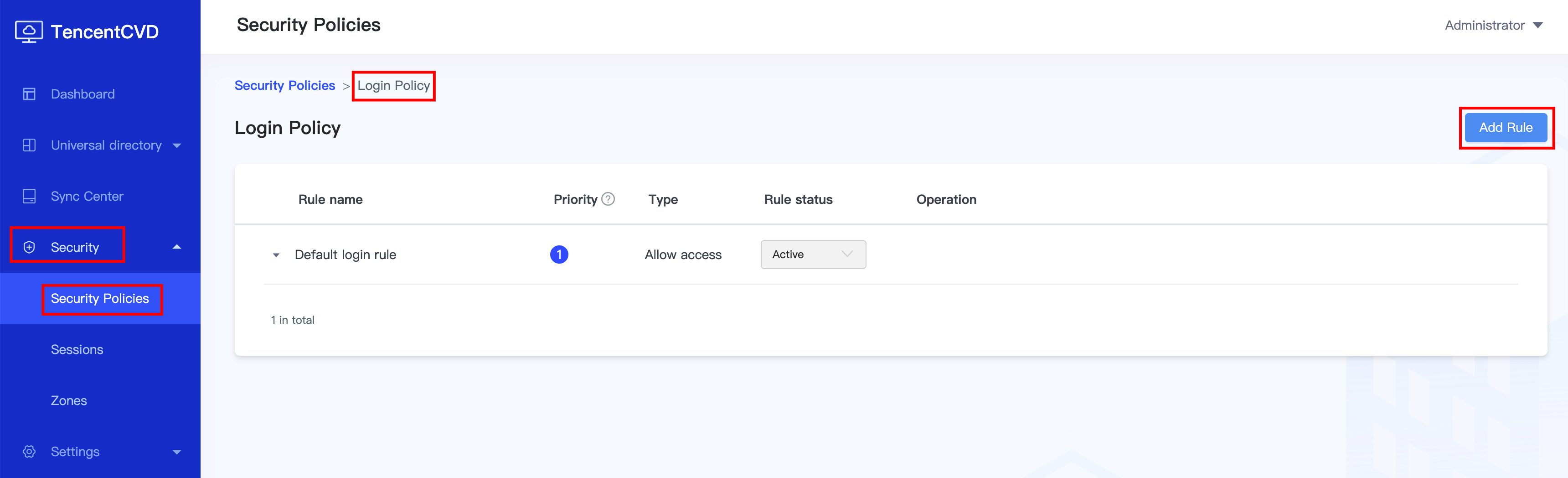Viewport: 1568px width, 478px height.
Task: Expand the Universal directory submenu arrow
Action: tap(177, 145)
